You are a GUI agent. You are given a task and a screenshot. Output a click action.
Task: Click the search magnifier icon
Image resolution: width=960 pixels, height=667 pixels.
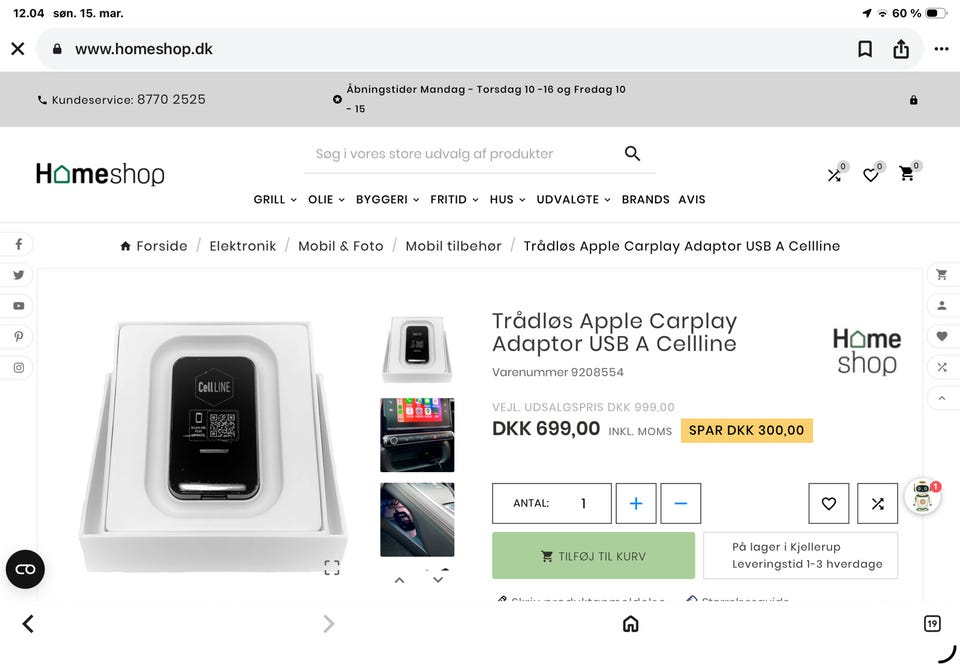click(632, 153)
